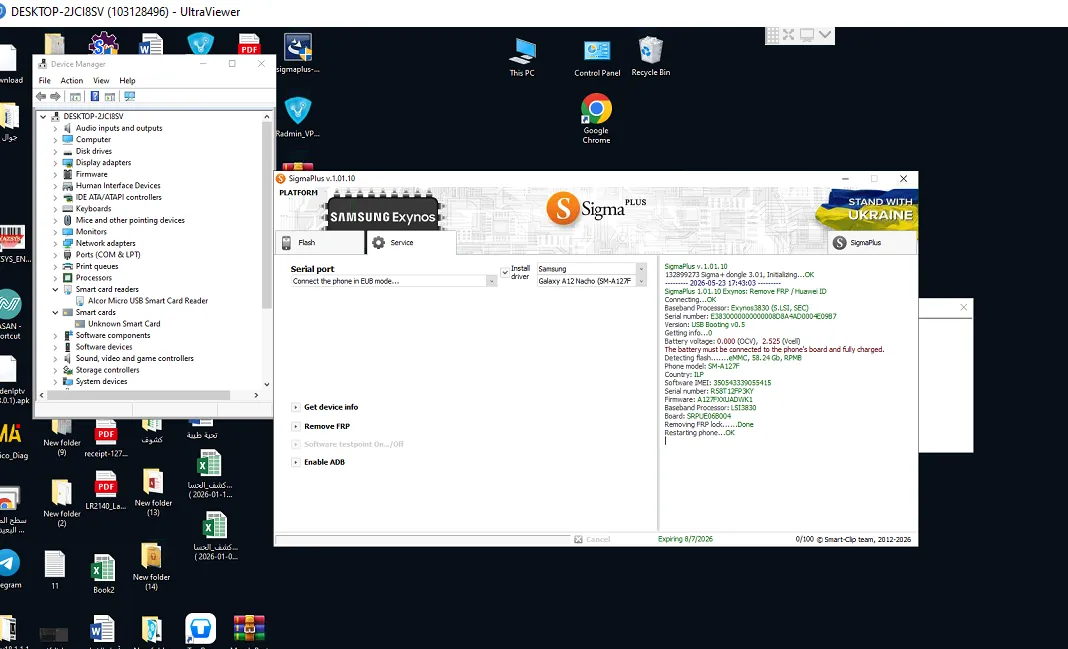The height and width of the screenshot is (649, 1068).
Task: Click the Remove FRP button
Action: pyautogui.click(x=326, y=426)
